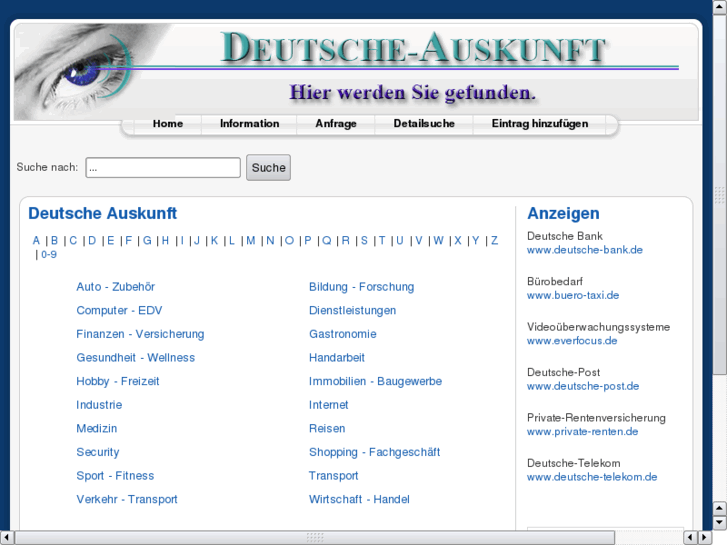Select the Eintrag hinzufügen navigation item
Image resolution: width=727 pixels, height=545 pixels.
tap(540, 124)
